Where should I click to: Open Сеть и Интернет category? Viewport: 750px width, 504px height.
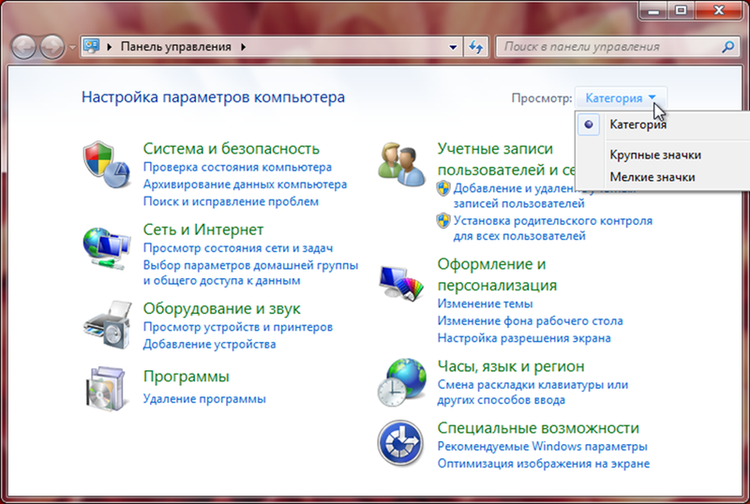click(x=203, y=230)
